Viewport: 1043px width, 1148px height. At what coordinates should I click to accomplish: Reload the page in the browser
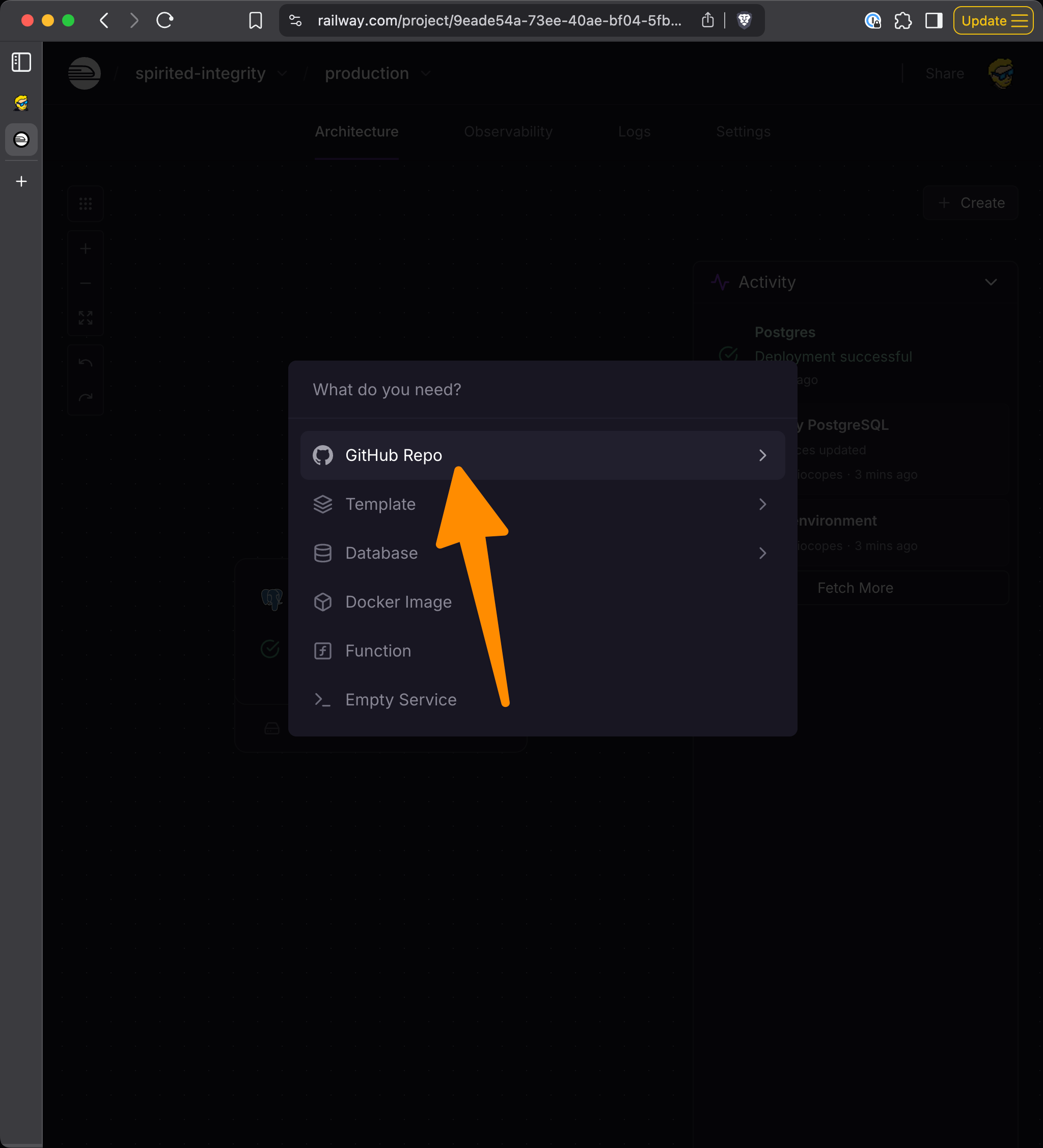tap(164, 21)
